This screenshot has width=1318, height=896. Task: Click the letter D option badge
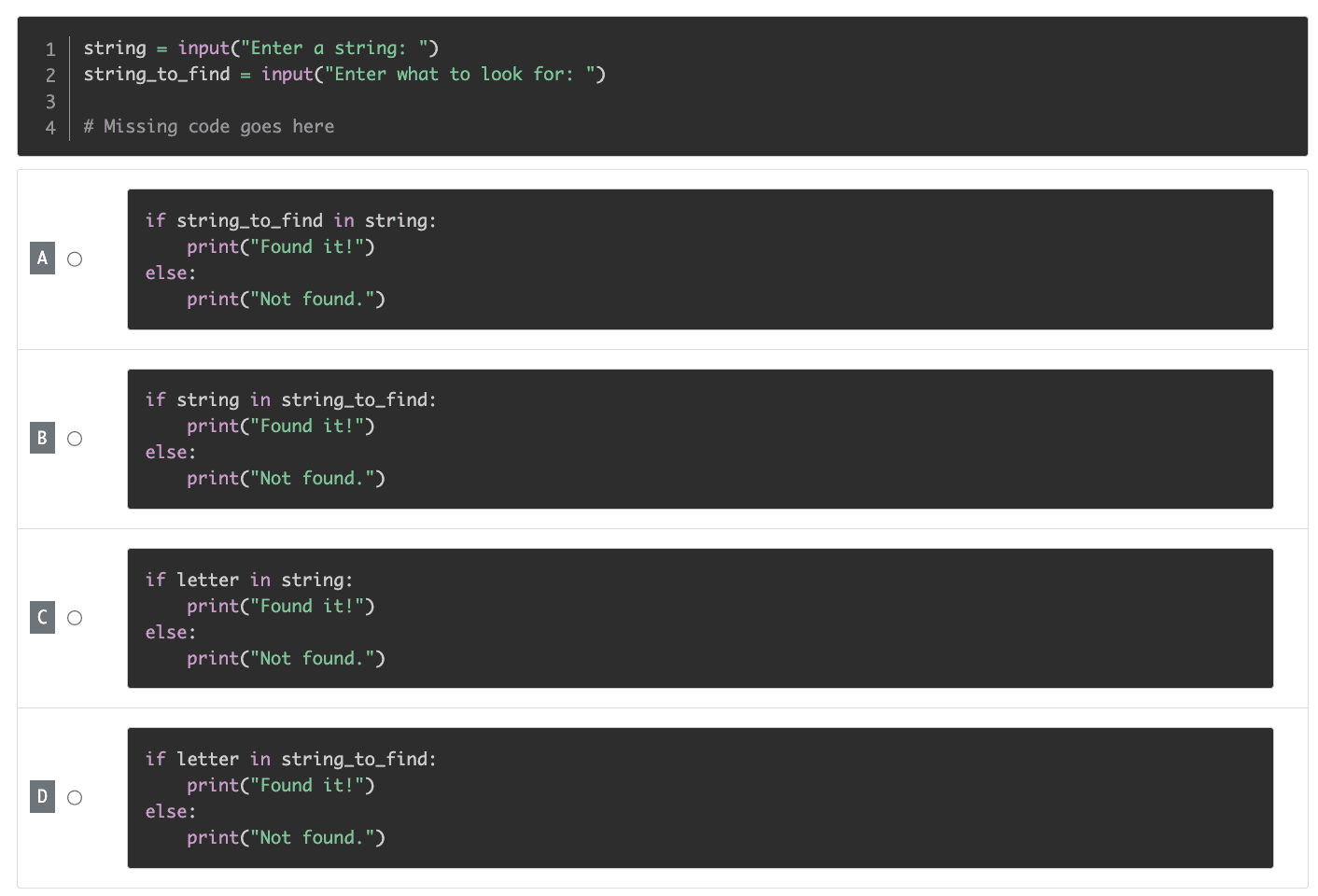pyautogui.click(x=42, y=796)
